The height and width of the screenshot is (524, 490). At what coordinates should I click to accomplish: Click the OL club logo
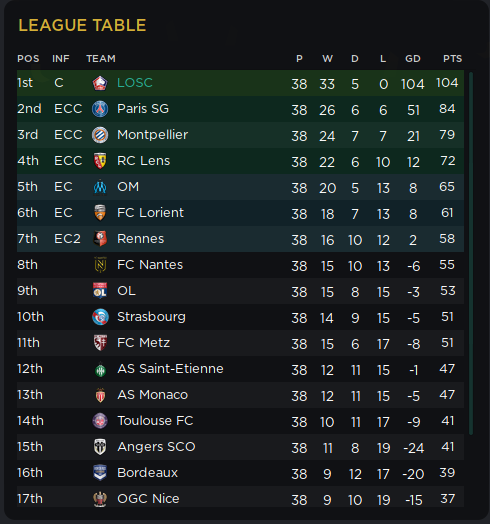(x=100, y=291)
